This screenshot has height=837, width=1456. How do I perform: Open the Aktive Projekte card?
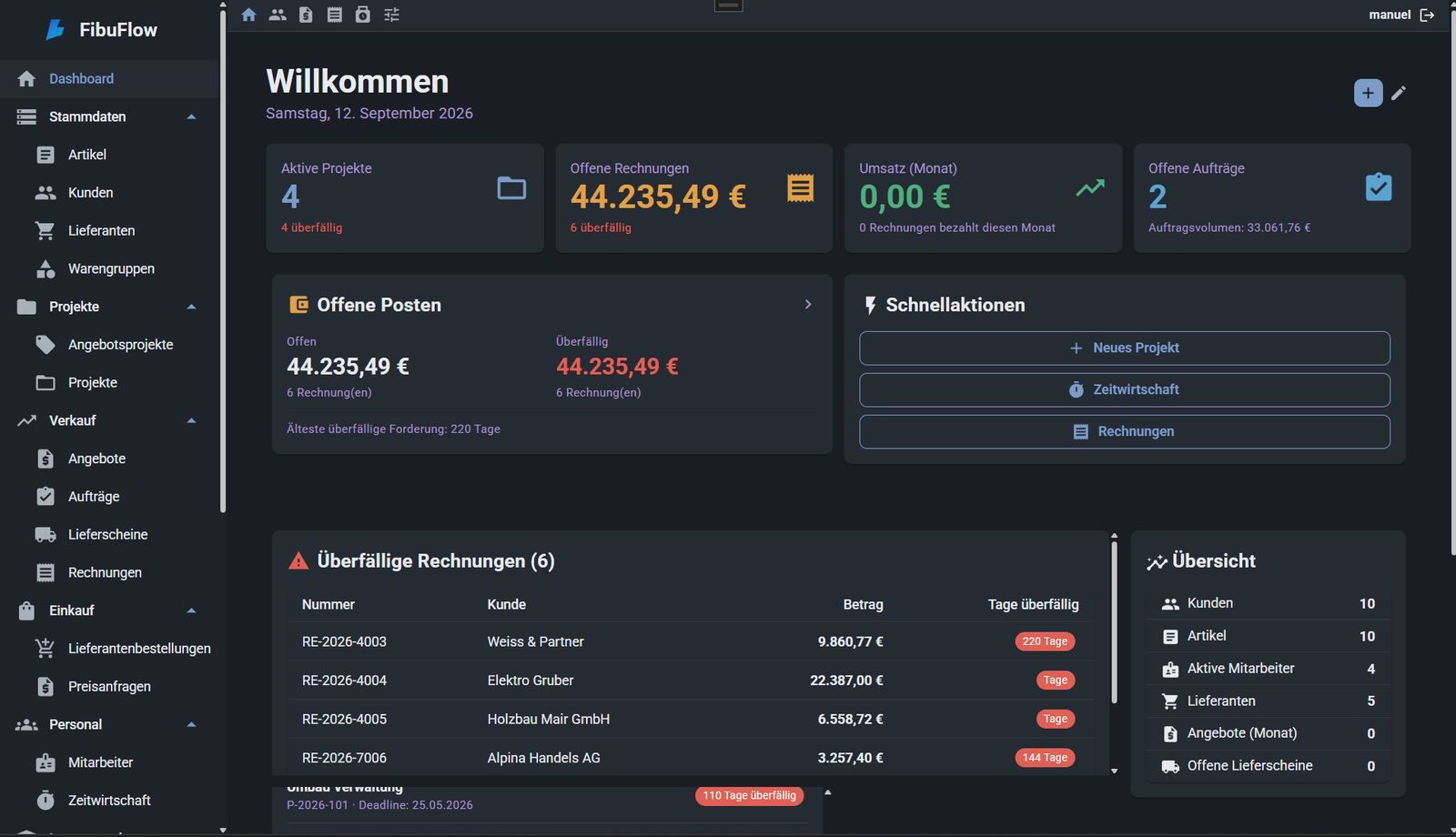point(405,198)
